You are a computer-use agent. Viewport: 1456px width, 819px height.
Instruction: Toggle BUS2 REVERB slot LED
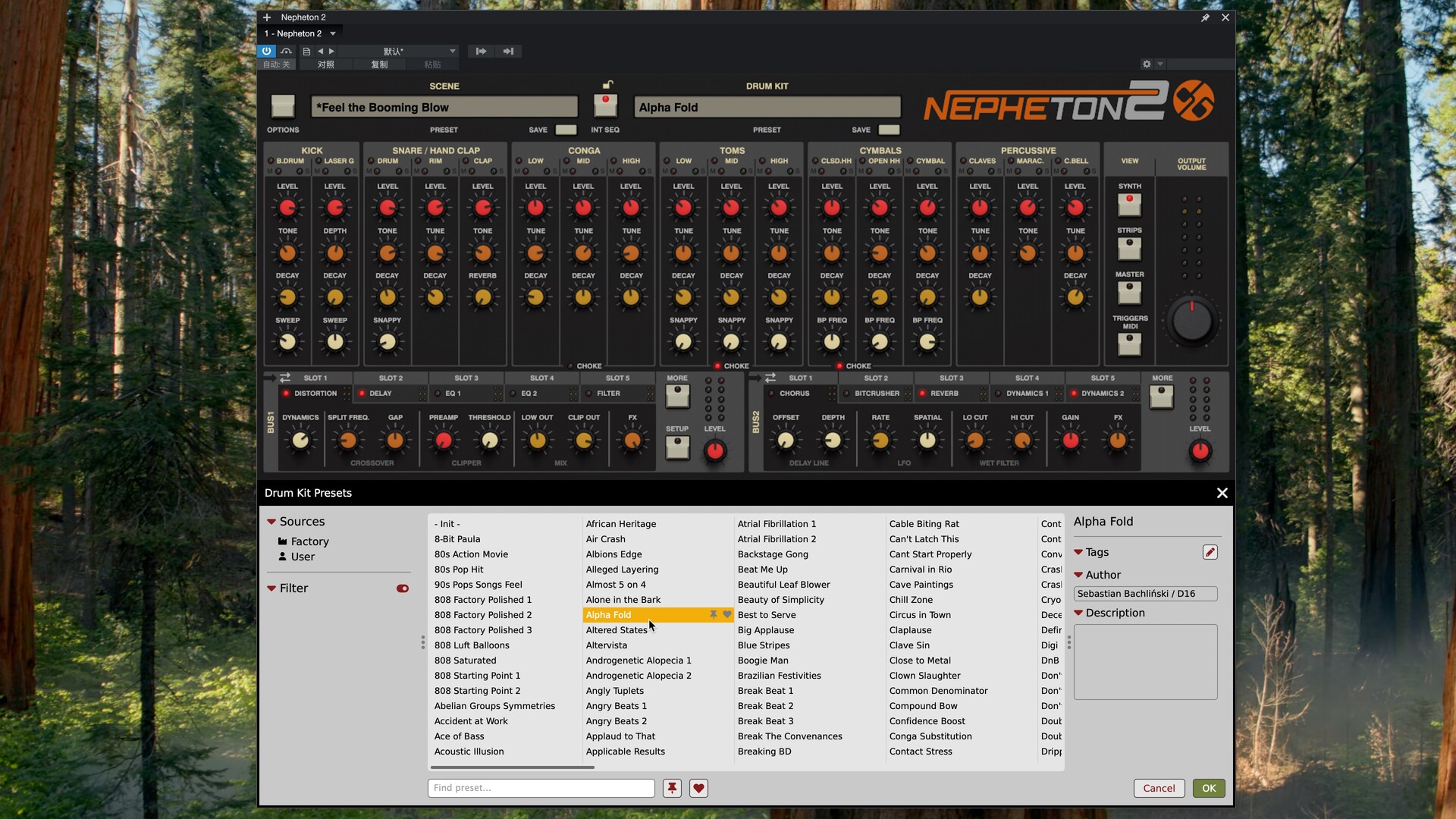pyautogui.click(x=922, y=394)
